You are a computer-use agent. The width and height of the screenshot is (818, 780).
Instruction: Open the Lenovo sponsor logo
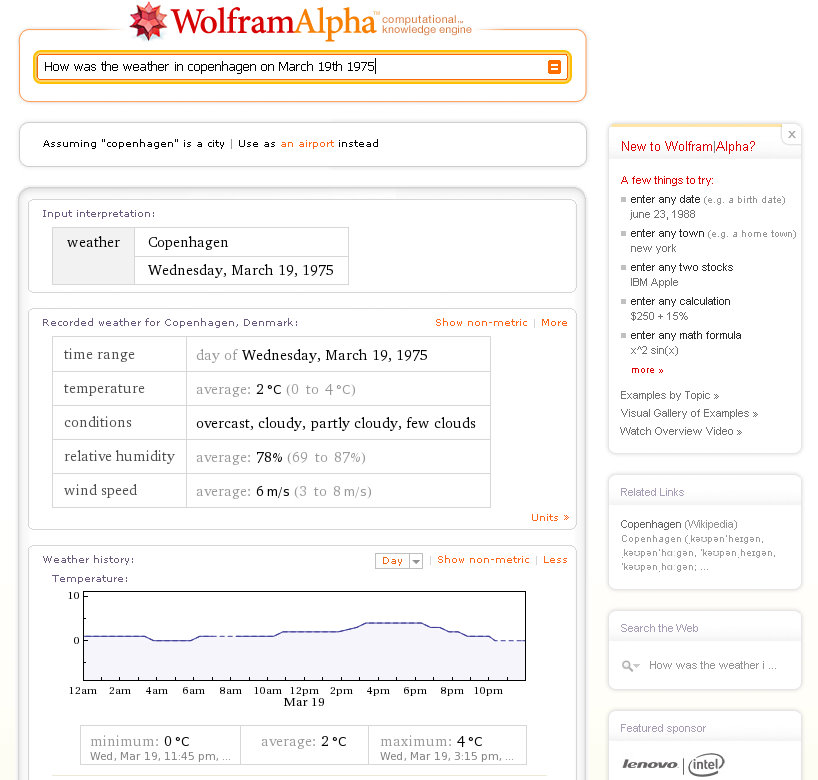(650, 764)
